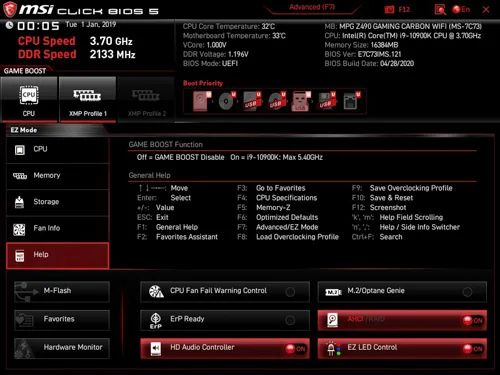Image resolution: width=500 pixels, height=375 pixels.
Task: Open the BIOS search magnifier
Action: (x=440, y=10)
